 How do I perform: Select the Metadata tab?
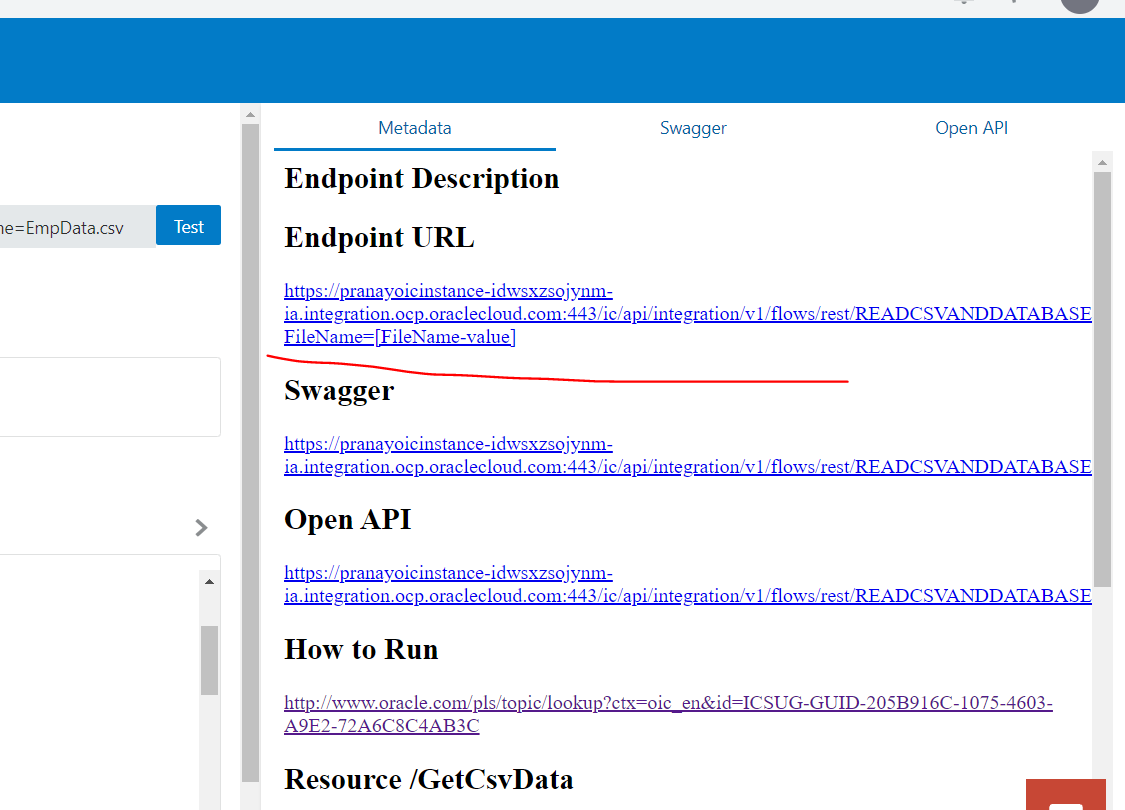tap(414, 128)
